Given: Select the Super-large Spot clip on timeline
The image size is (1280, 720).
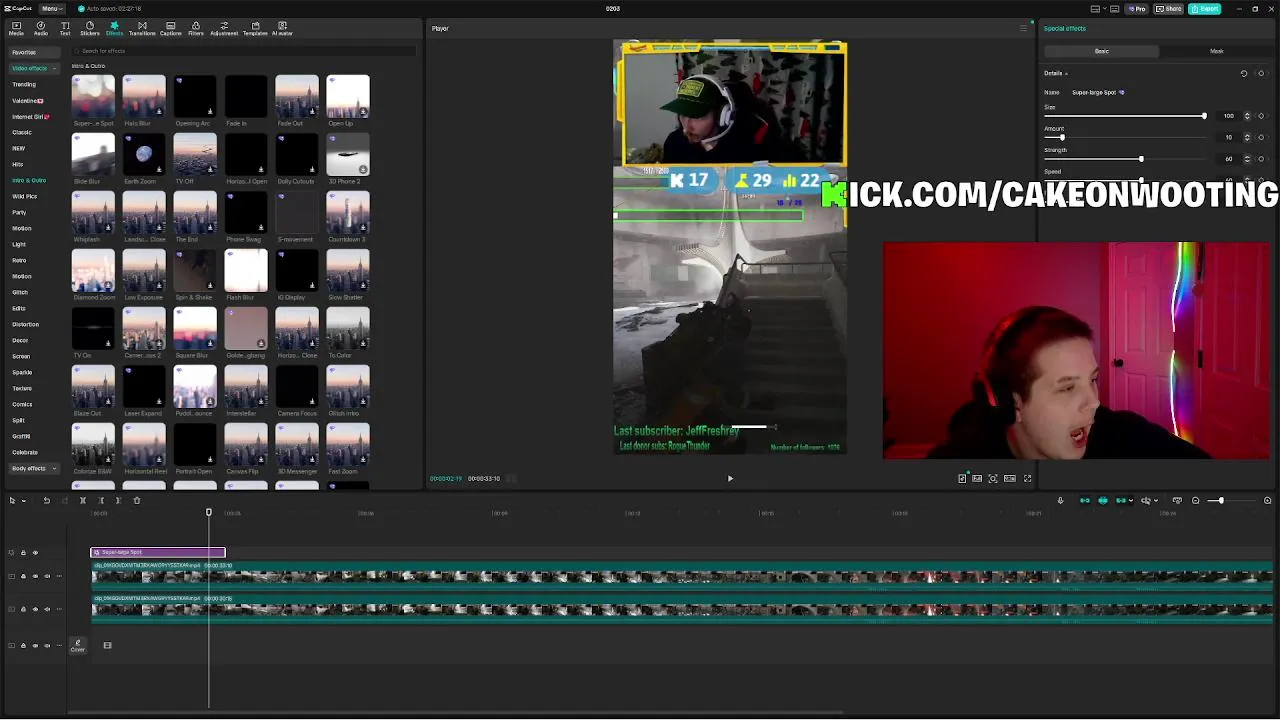Looking at the screenshot, I should (158, 552).
